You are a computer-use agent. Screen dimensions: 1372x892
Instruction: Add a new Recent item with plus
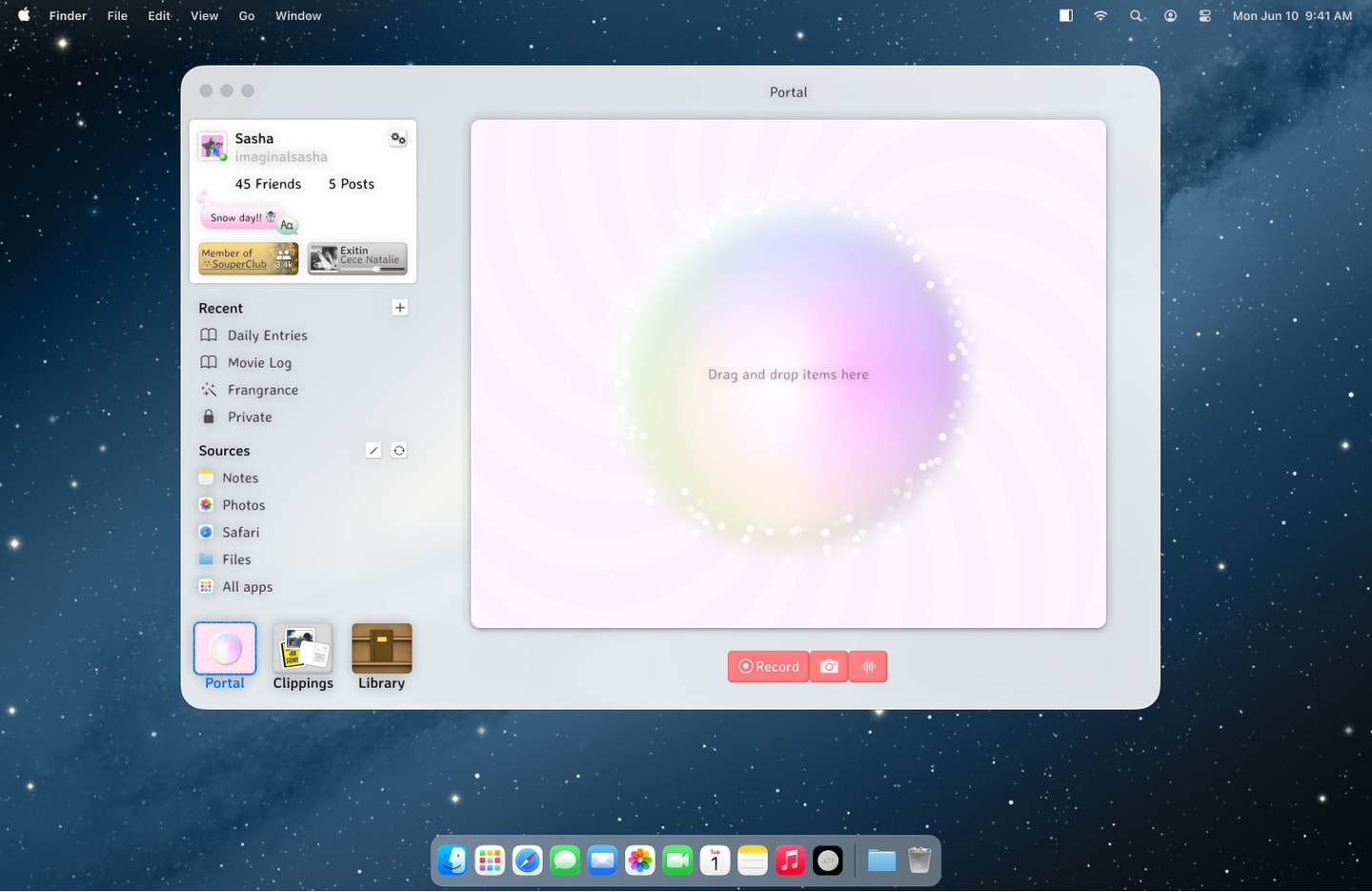400,308
